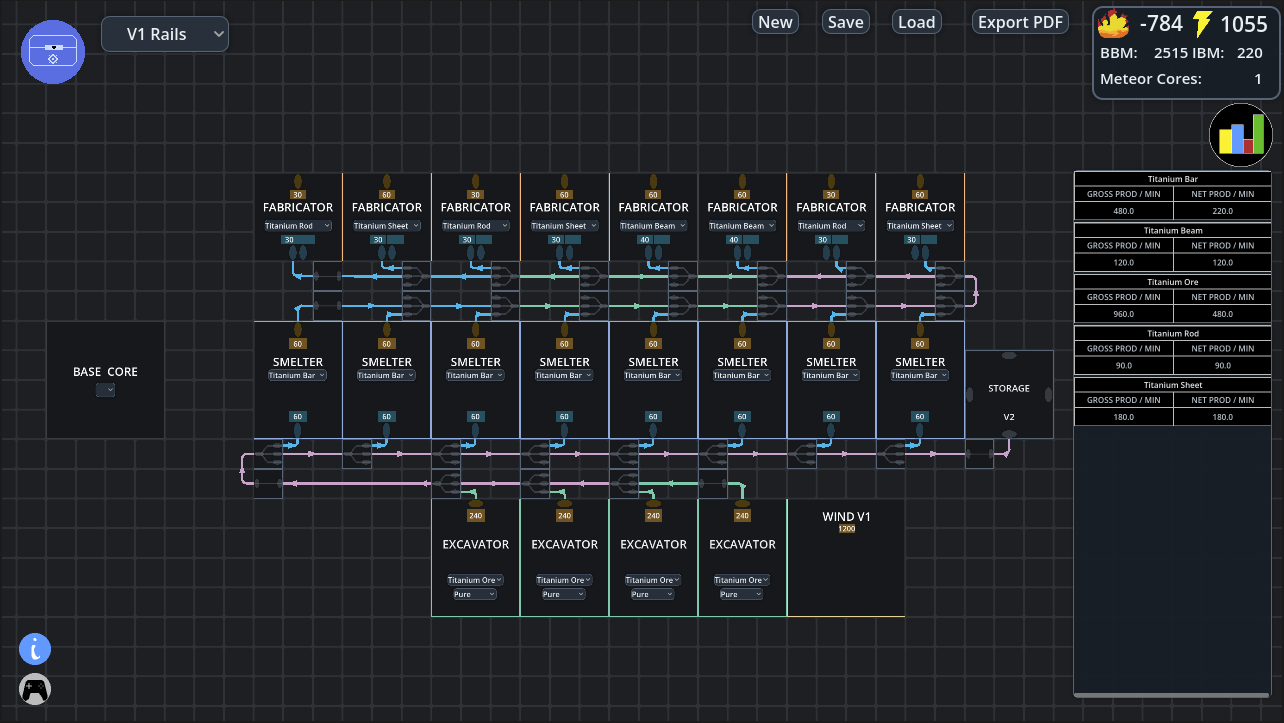Click the Storage right side port
The height and width of the screenshot is (723, 1284).
(x=1048, y=394)
